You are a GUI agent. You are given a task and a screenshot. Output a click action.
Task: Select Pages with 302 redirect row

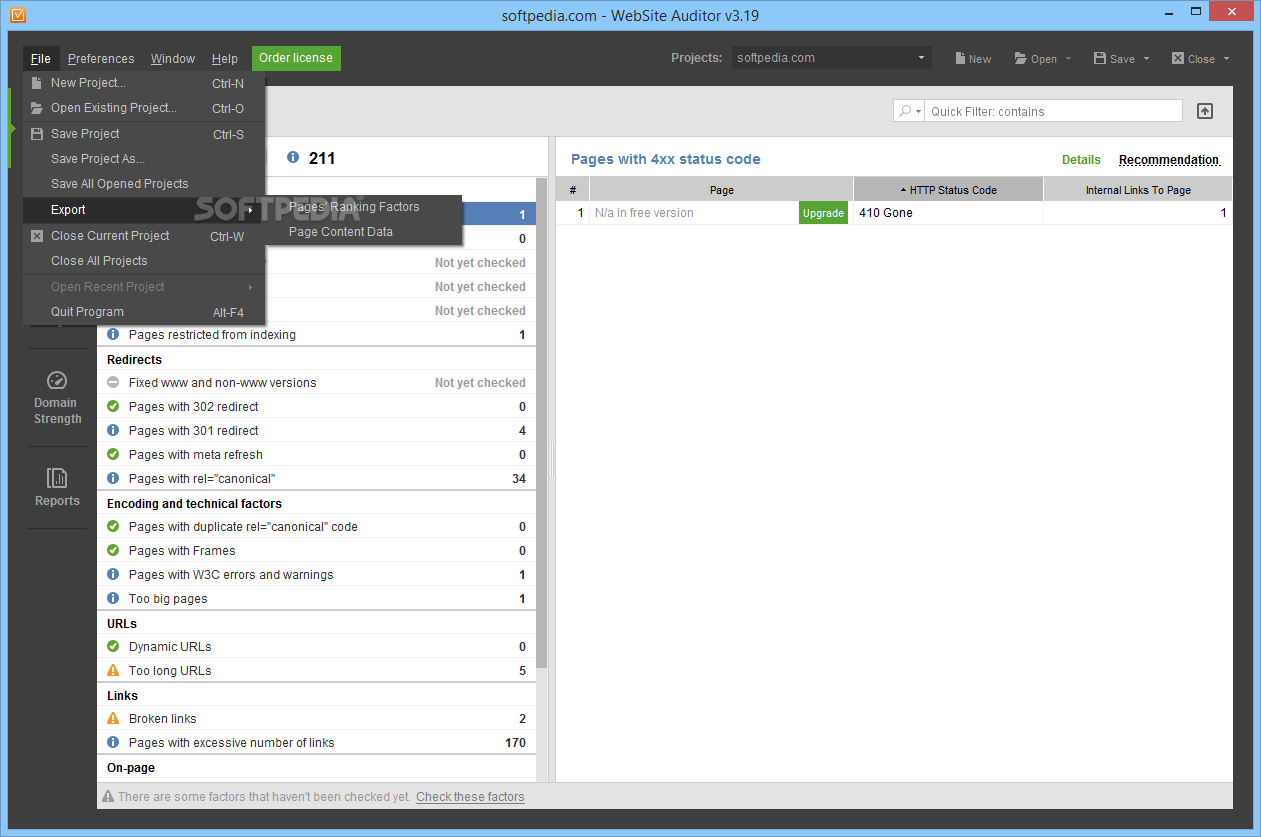tap(316, 407)
